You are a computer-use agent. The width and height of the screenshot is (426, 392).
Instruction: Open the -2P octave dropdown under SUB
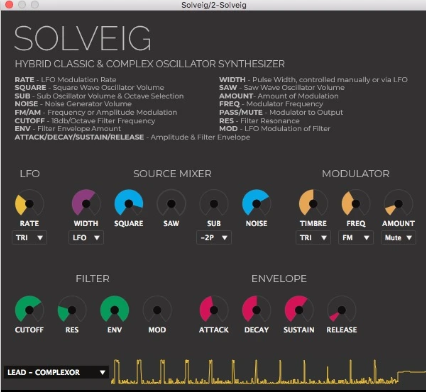[x=214, y=238]
